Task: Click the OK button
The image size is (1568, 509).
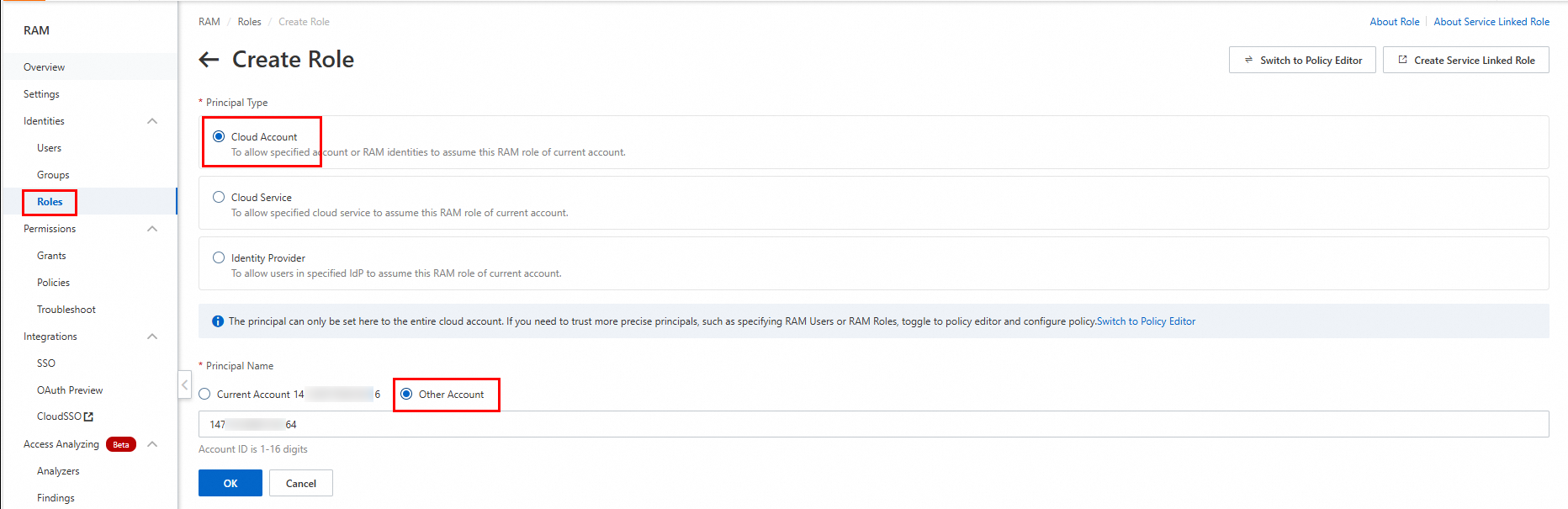Action: [230, 483]
